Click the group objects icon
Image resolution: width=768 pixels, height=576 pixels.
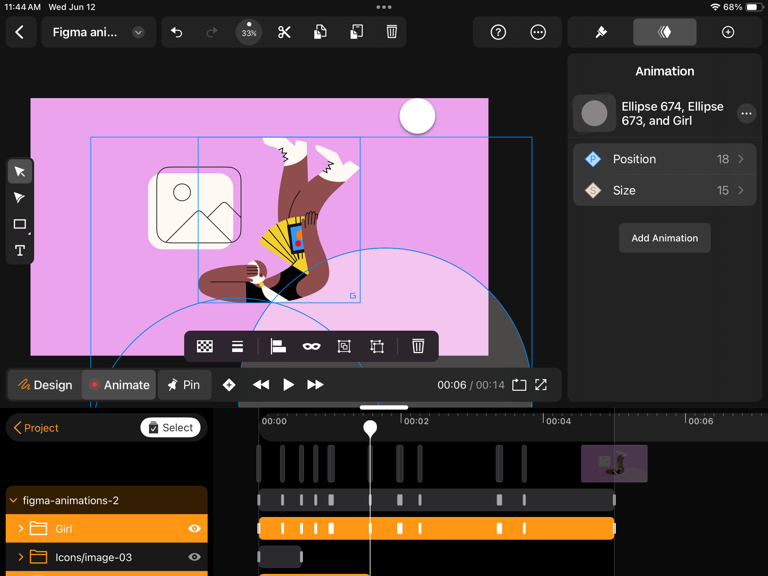pos(344,346)
